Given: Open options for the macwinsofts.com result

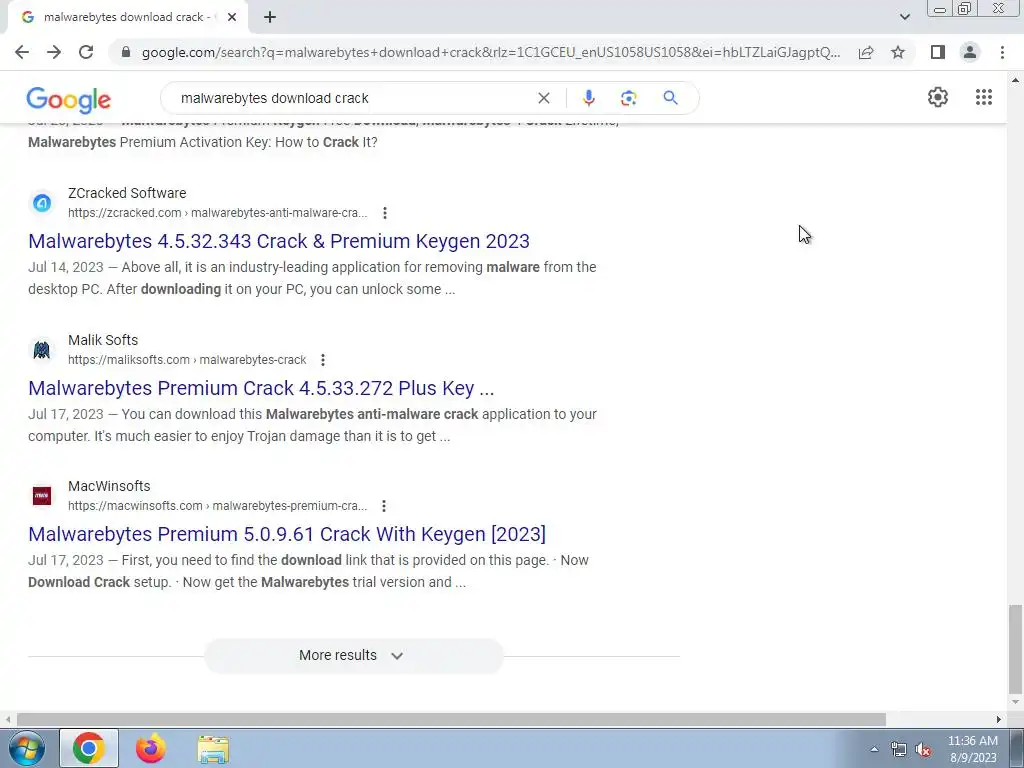Looking at the screenshot, I should [x=384, y=506].
